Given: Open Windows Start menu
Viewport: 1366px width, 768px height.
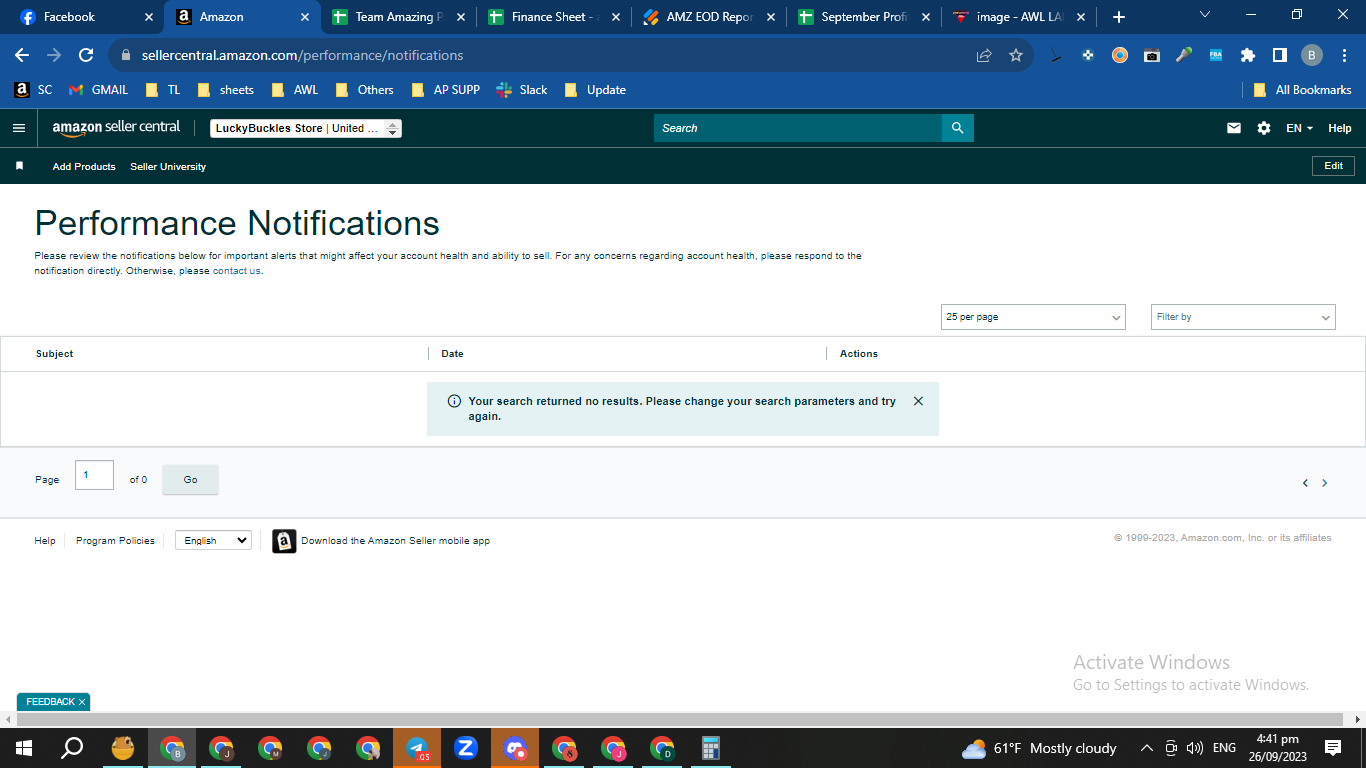Looking at the screenshot, I should click(x=24, y=748).
